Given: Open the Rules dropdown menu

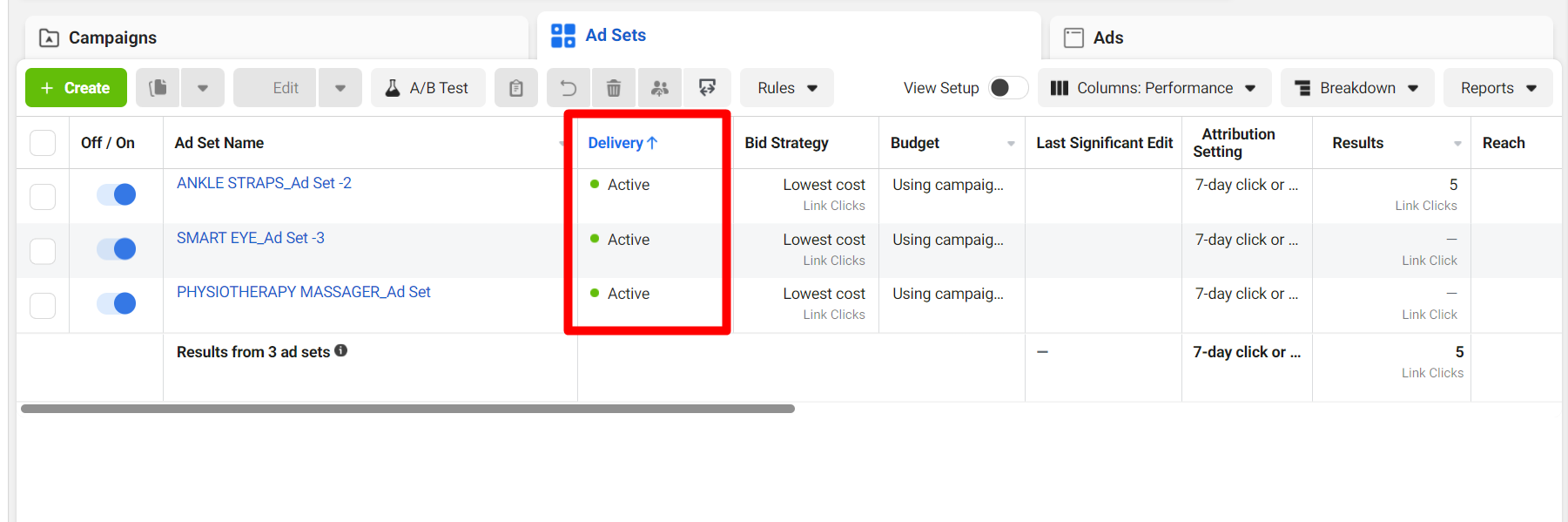Looking at the screenshot, I should pos(786,88).
